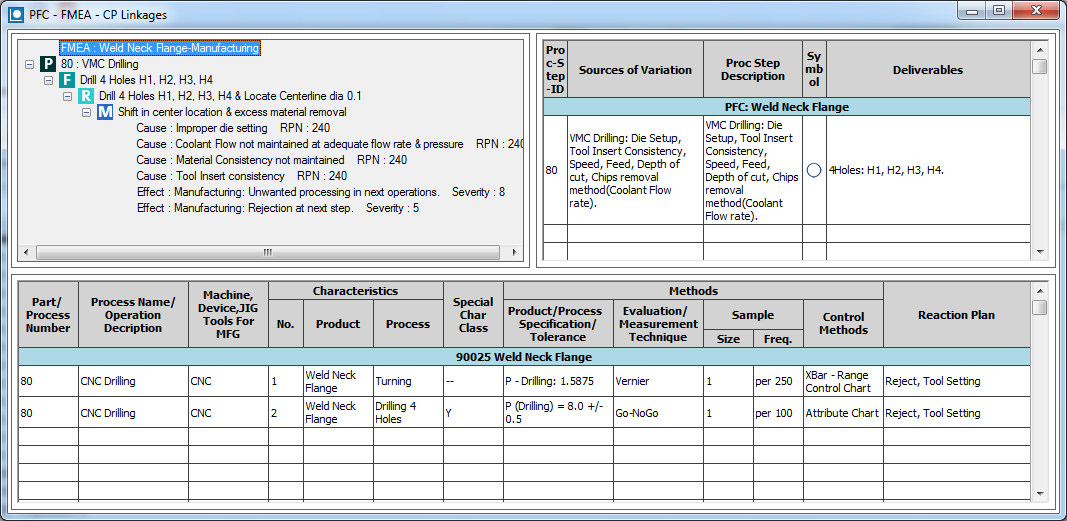Viewport: 1067px width, 521px height.
Task: Collapse the Shift in center location node
Action: pos(87,113)
